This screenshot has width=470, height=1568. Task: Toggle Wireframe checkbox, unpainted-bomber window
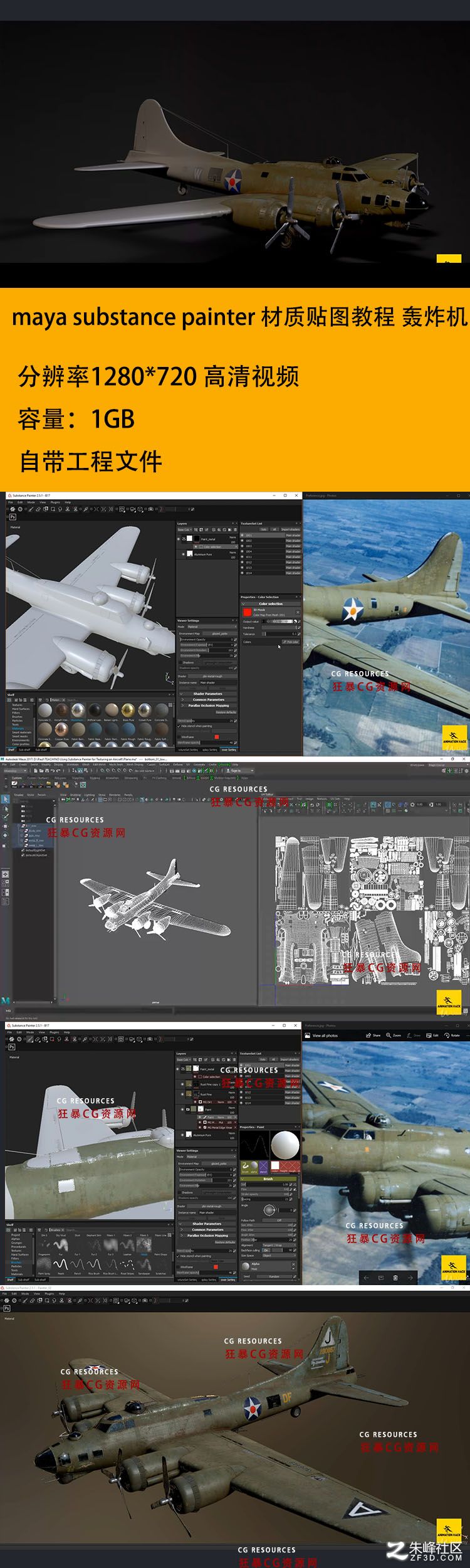179,737
